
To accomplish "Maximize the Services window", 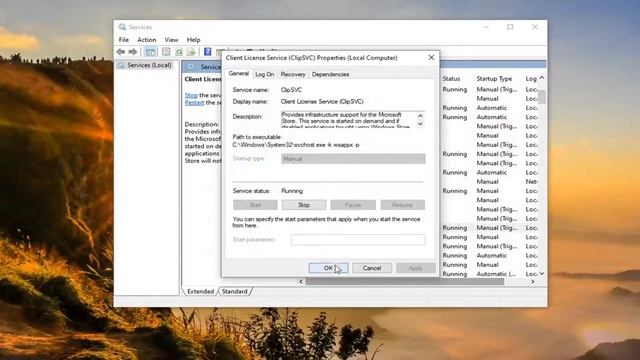I will pyautogui.click(x=510, y=27).
